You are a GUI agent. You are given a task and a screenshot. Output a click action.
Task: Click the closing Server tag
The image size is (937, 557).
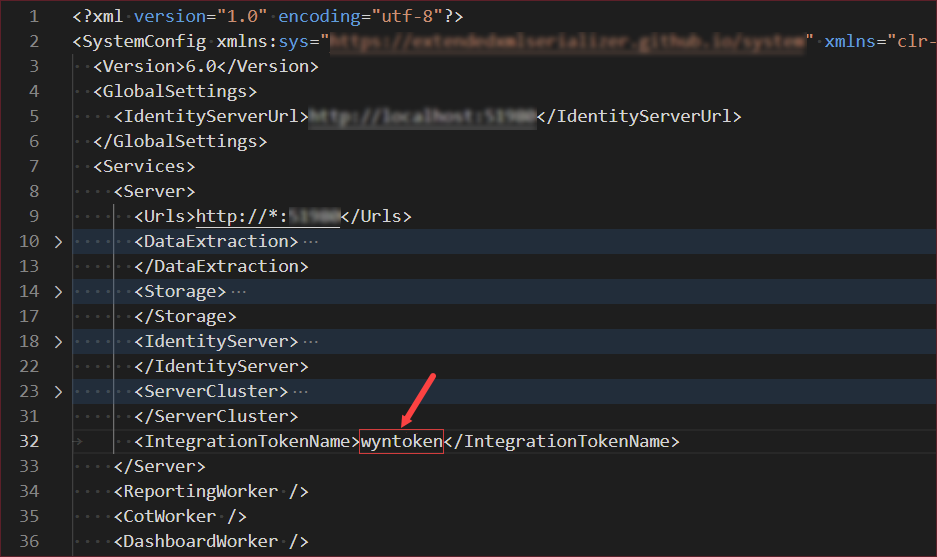pos(160,467)
